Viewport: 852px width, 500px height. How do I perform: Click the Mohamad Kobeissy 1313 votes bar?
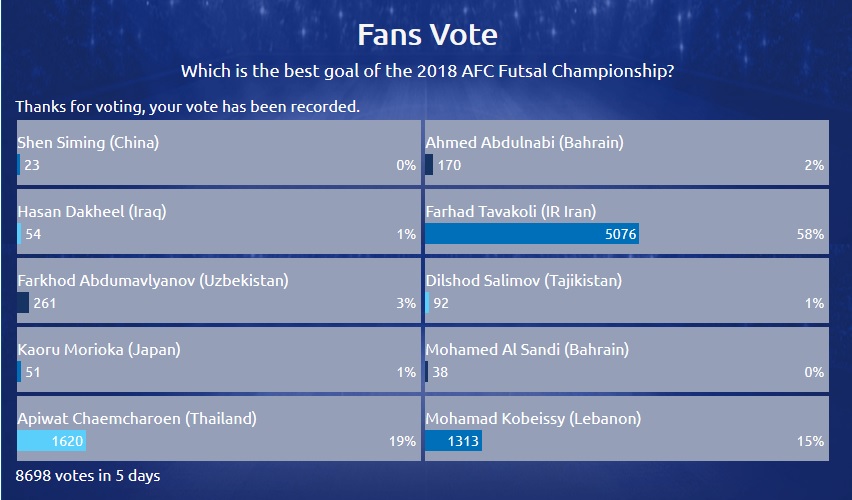point(453,441)
